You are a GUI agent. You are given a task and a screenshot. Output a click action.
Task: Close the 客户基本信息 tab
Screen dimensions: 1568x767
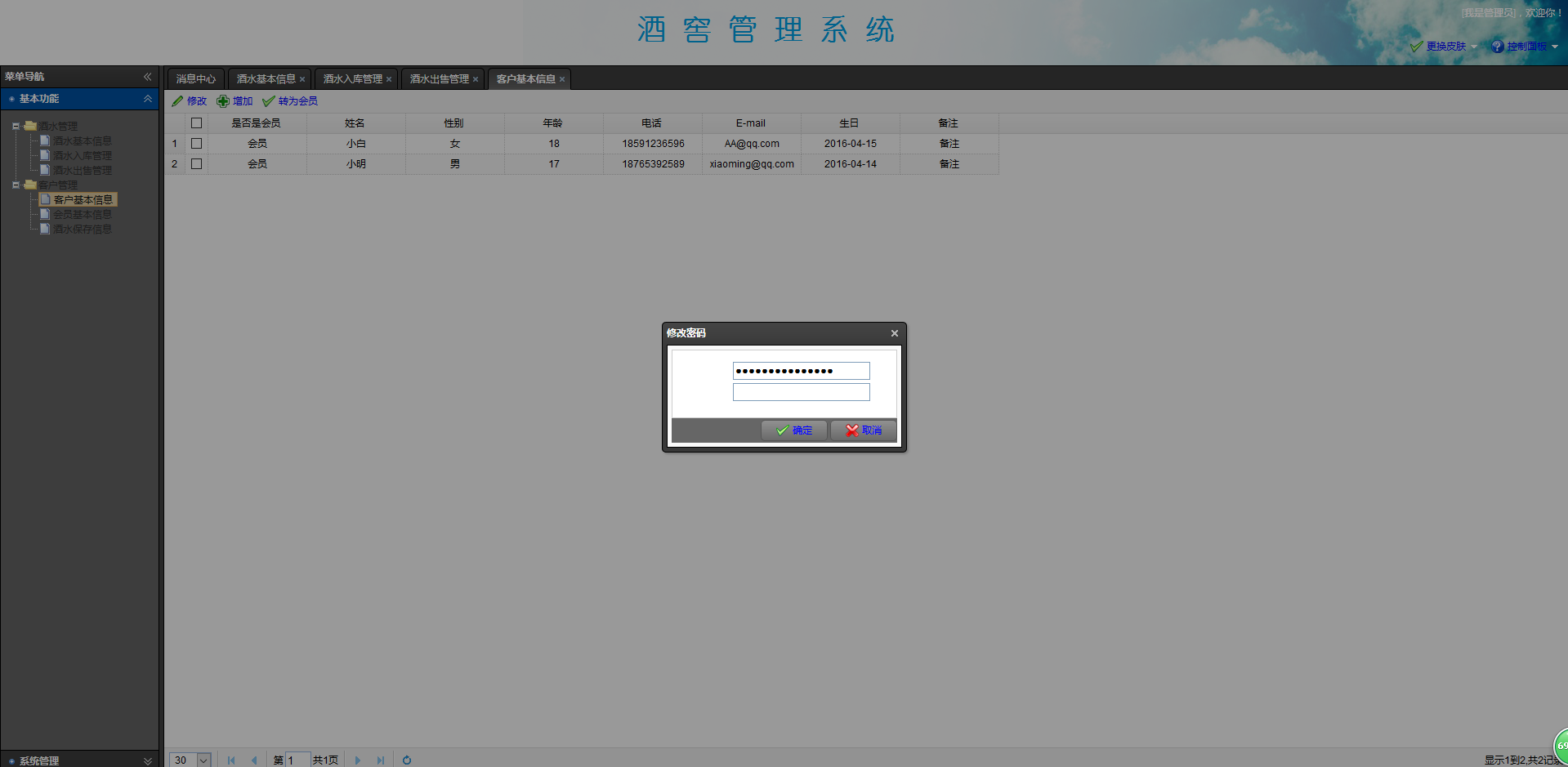point(562,79)
